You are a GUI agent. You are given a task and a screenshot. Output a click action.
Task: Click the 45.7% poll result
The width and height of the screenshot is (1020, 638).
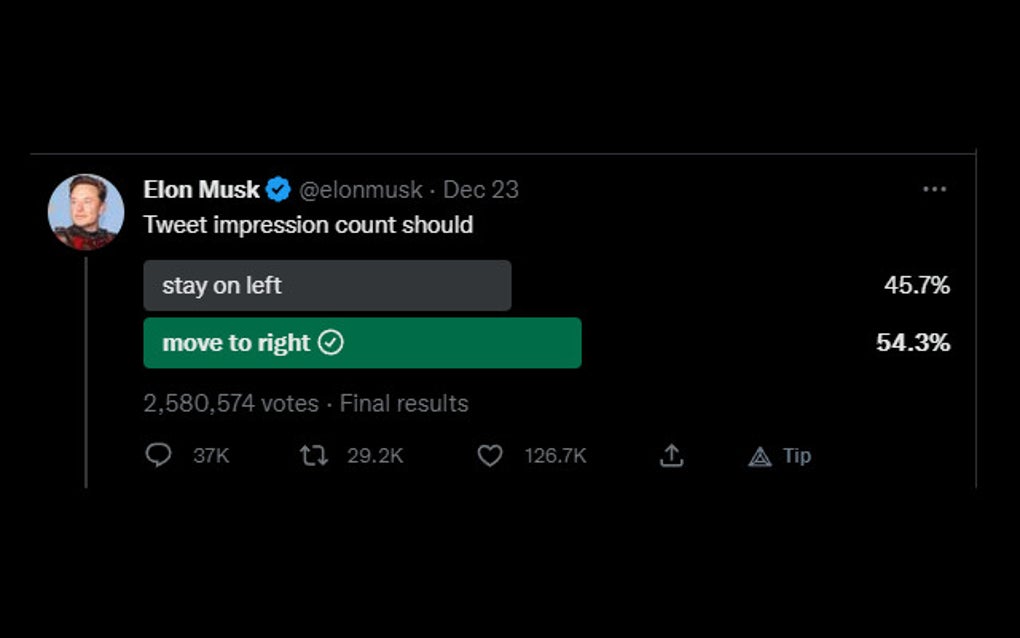click(916, 286)
